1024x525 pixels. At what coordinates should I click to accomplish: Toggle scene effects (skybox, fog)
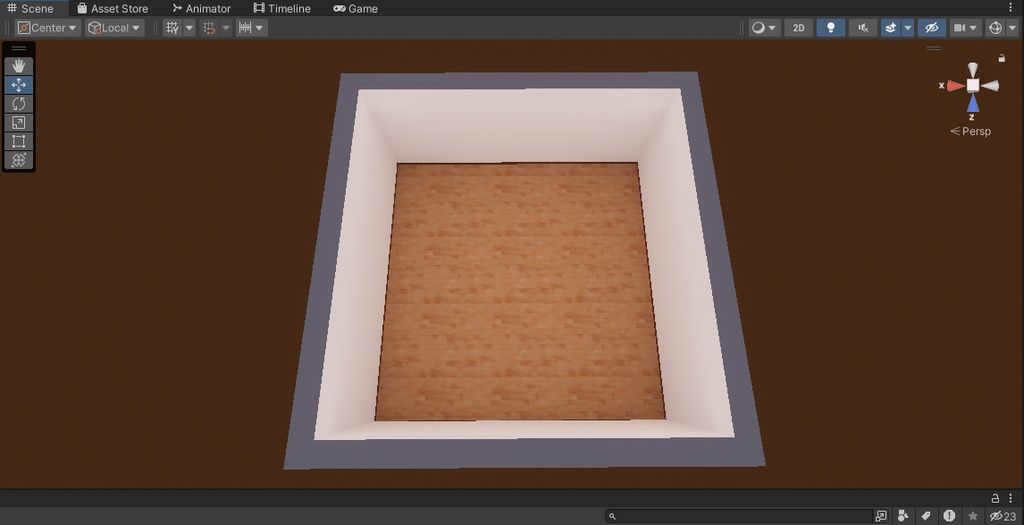(891, 28)
